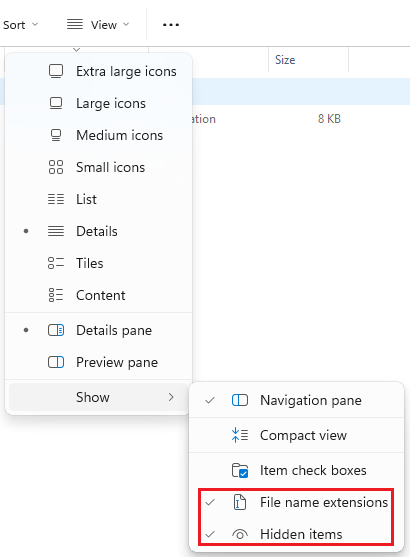
Task: Switch to Content view
Action: (99, 295)
